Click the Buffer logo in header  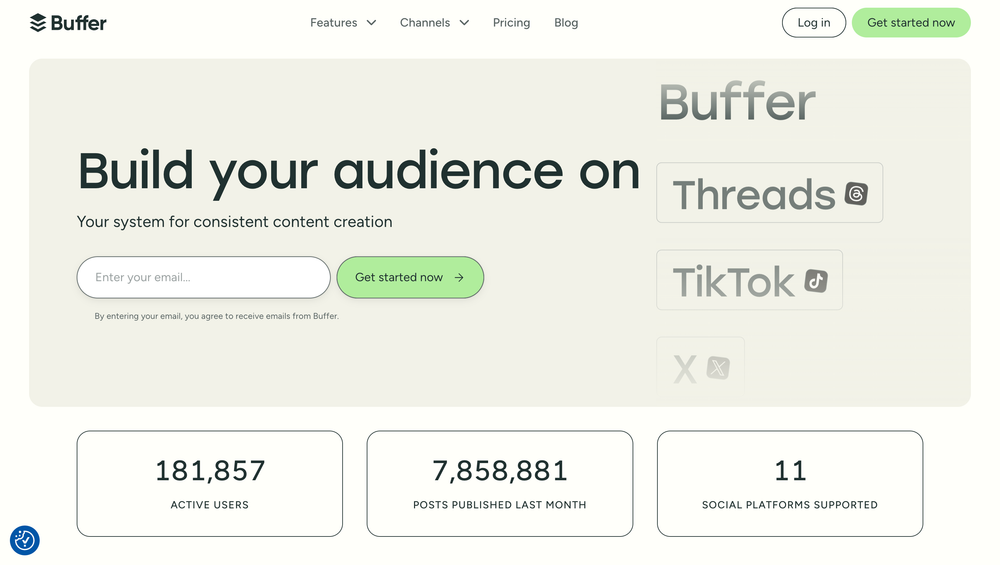tap(68, 23)
